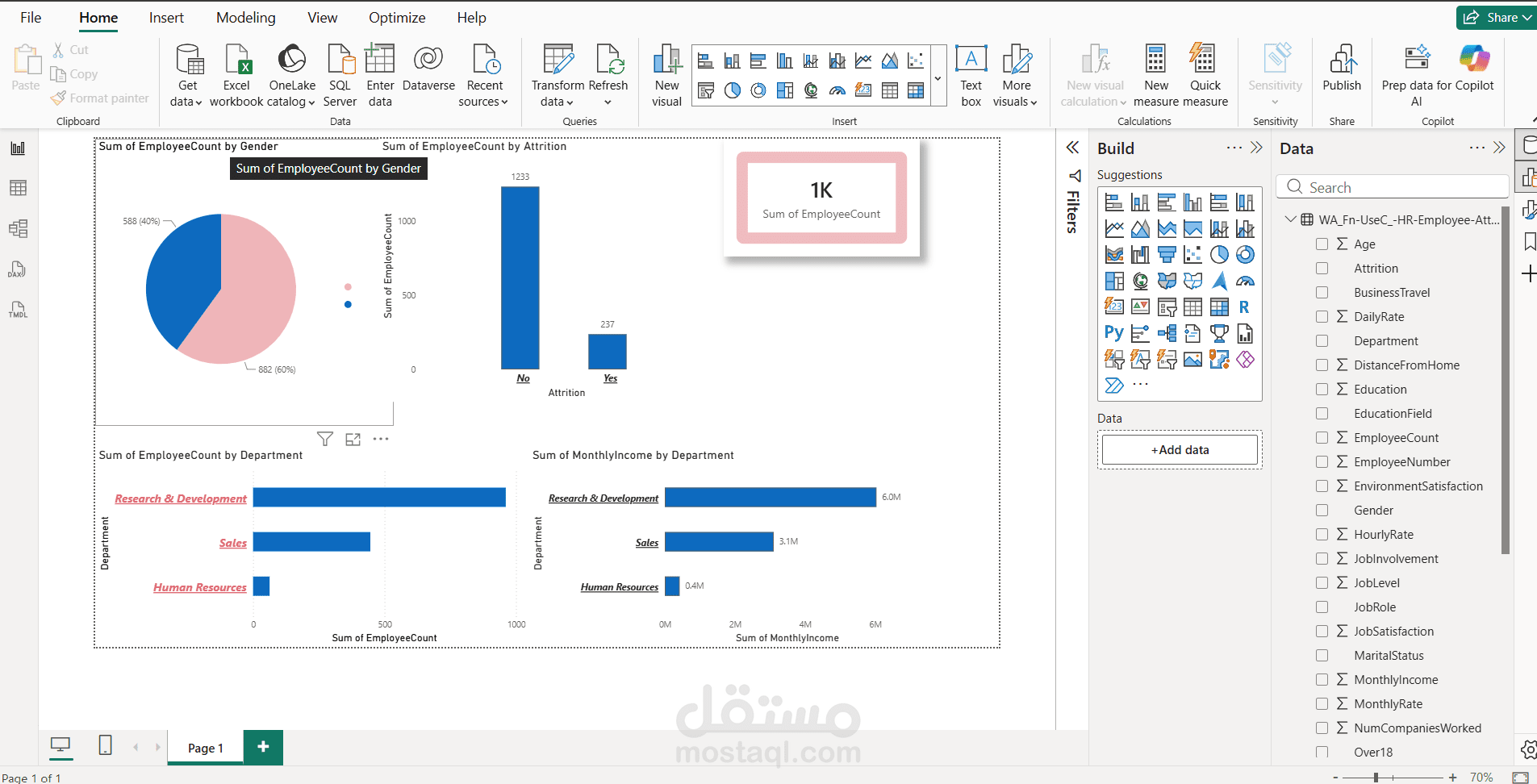
Task: Switch to desktop layout icon
Action: point(61,745)
